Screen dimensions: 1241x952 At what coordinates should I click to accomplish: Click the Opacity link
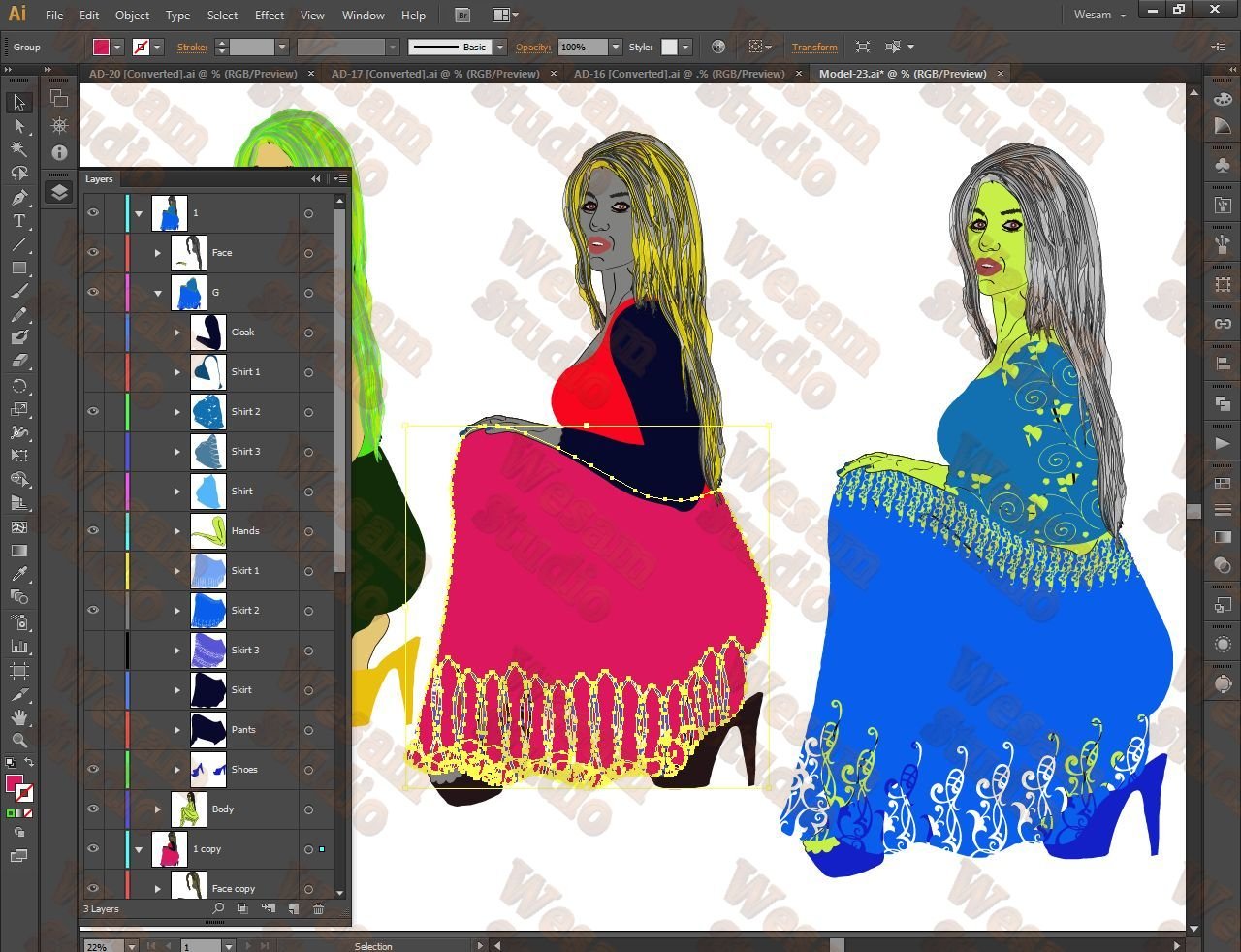pos(533,47)
